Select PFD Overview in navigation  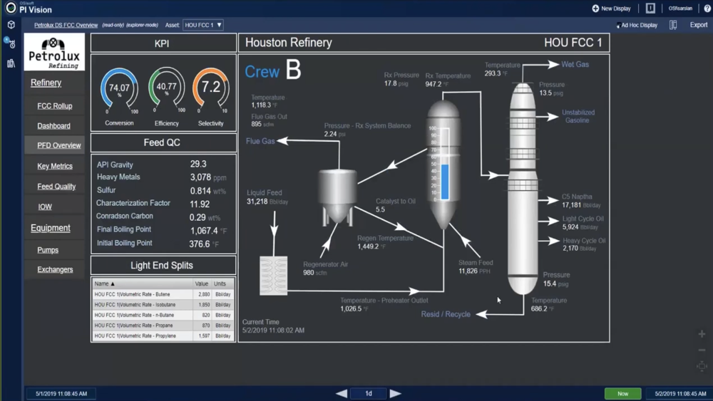(x=59, y=145)
